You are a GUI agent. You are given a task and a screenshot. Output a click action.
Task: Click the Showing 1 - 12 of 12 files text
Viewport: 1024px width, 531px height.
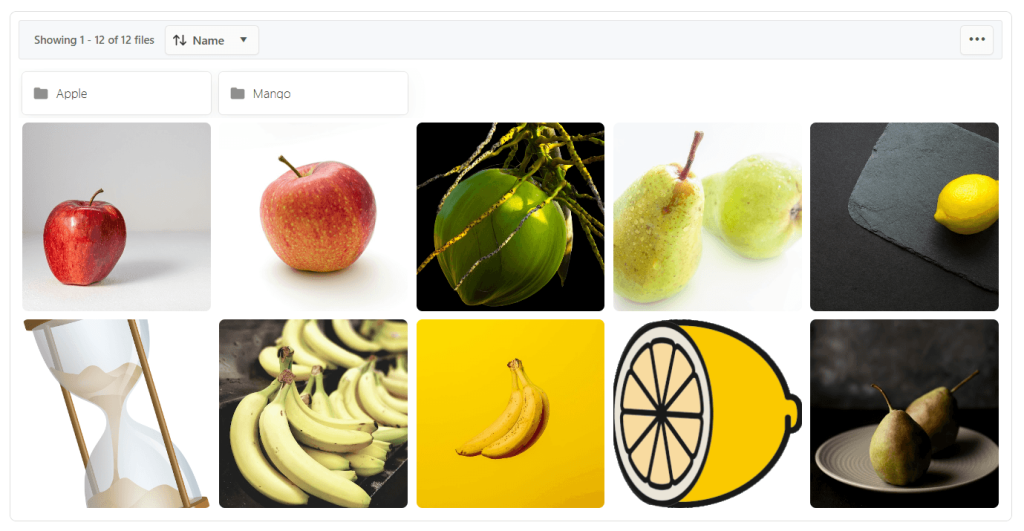tap(94, 40)
